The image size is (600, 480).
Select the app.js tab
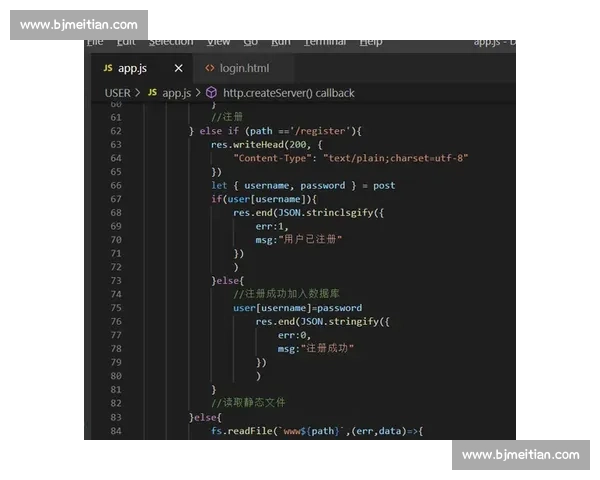(x=132, y=68)
